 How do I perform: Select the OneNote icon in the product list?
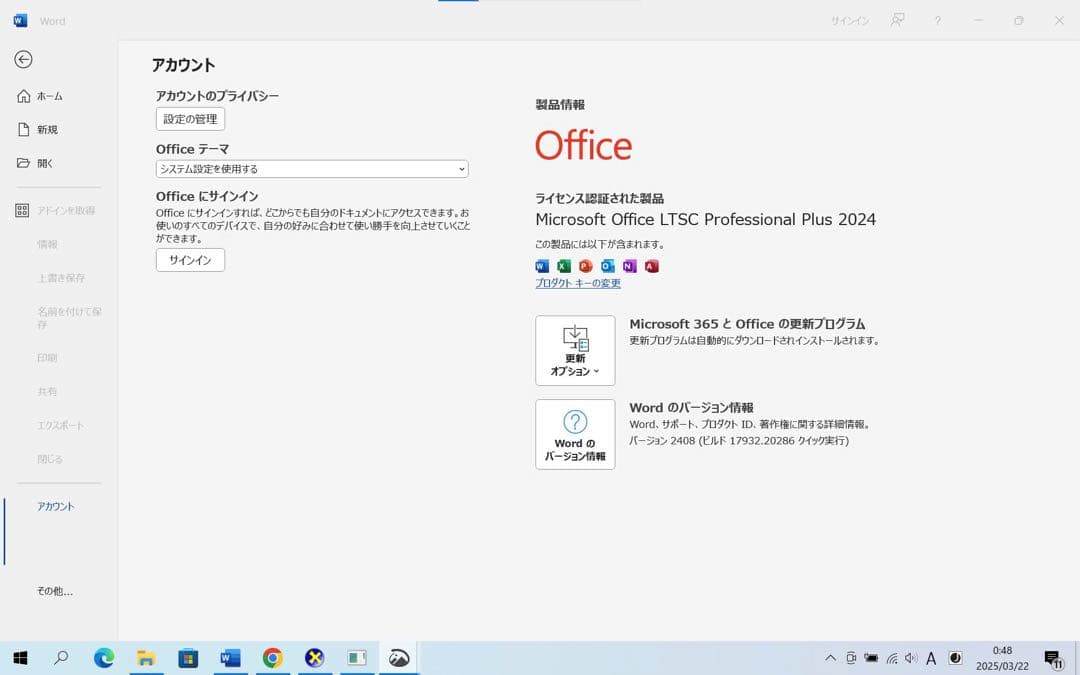tap(629, 266)
